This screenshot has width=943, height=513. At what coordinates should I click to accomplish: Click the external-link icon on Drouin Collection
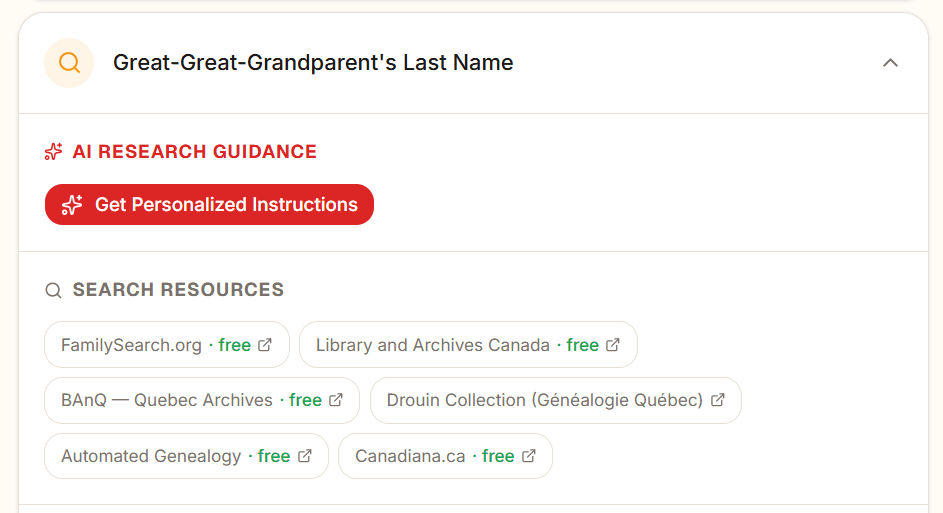717,400
